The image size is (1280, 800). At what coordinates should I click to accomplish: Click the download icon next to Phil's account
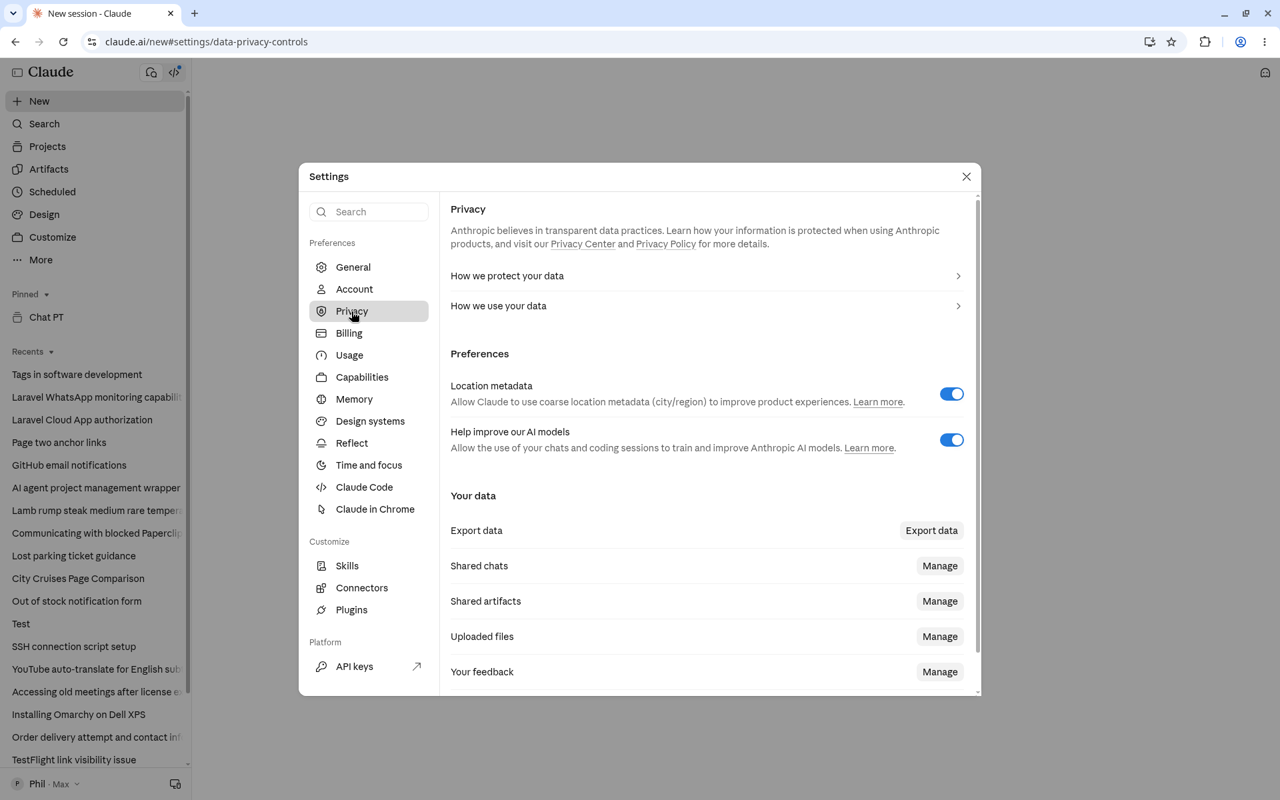[175, 785]
